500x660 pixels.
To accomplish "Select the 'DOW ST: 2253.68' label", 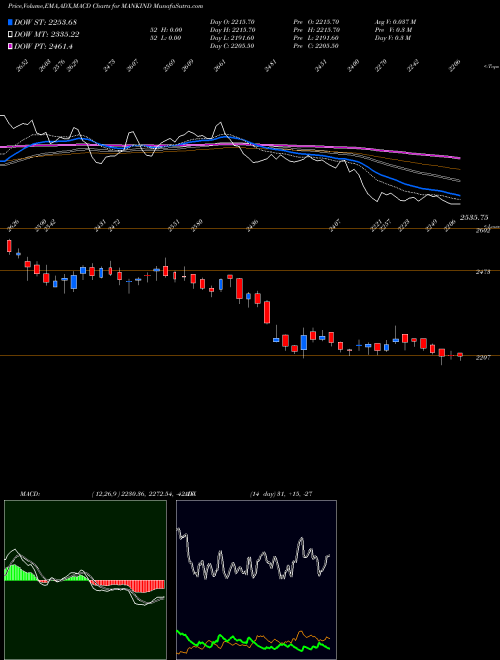I will click(x=45, y=22).
